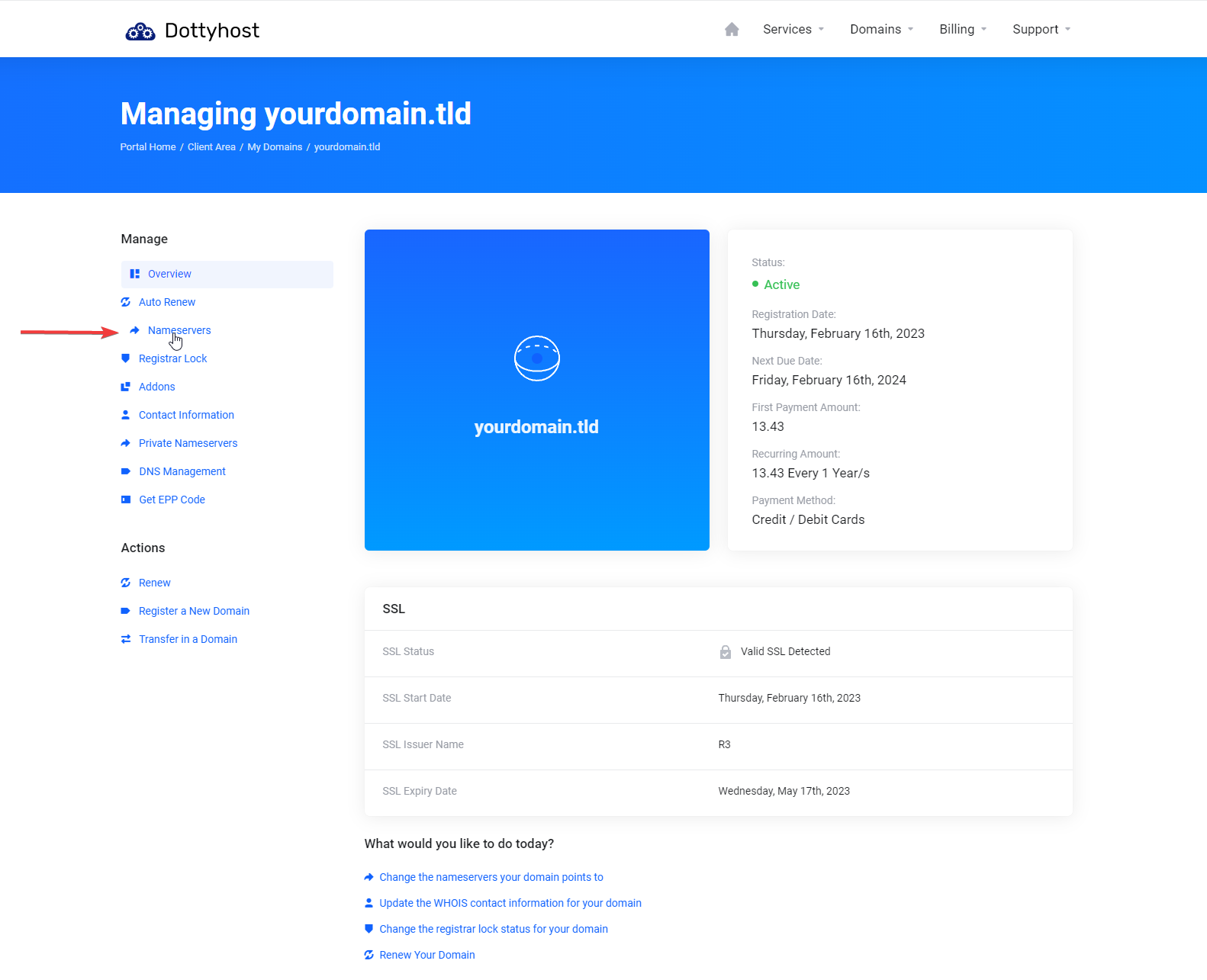Select Overview in Manage sidebar
Image resolution: width=1207 pixels, height=980 pixels.
click(x=227, y=274)
